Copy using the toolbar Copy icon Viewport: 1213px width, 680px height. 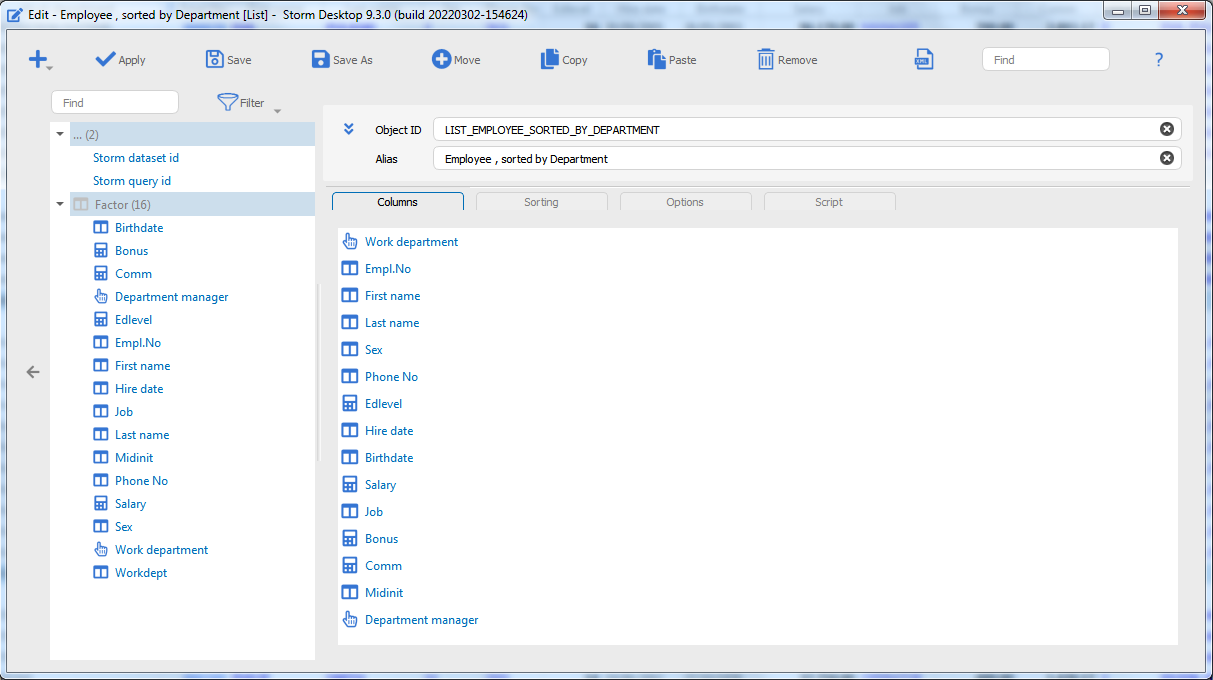pos(564,60)
